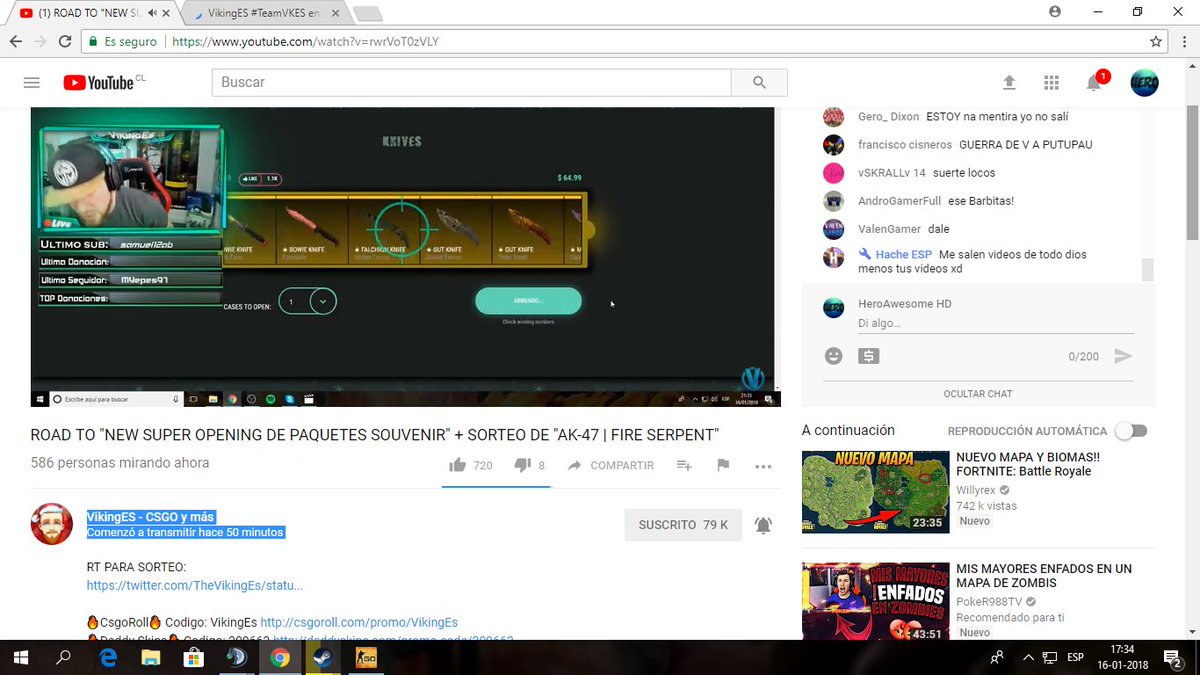The height and width of the screenshot is (675, 1200).
Task: Click chat user AndroGamerFull
Action: (x=900, y=201)
